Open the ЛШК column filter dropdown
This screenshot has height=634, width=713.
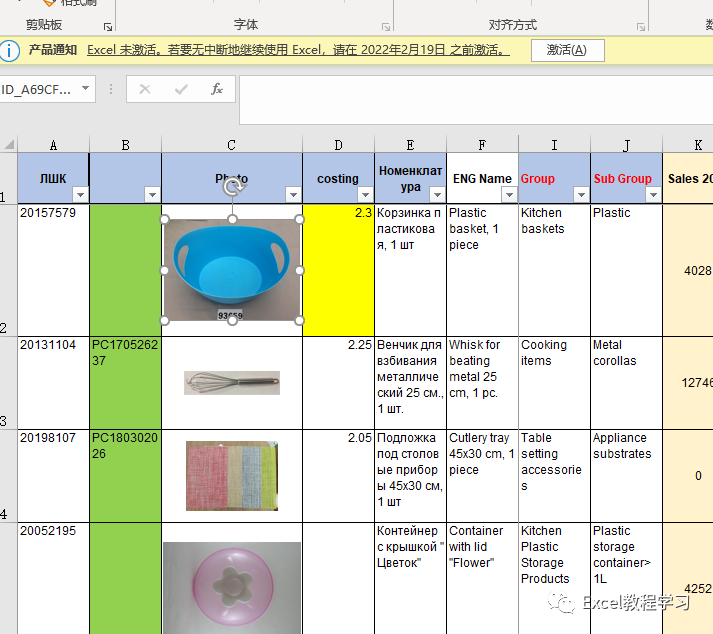(x=80, y=195)
